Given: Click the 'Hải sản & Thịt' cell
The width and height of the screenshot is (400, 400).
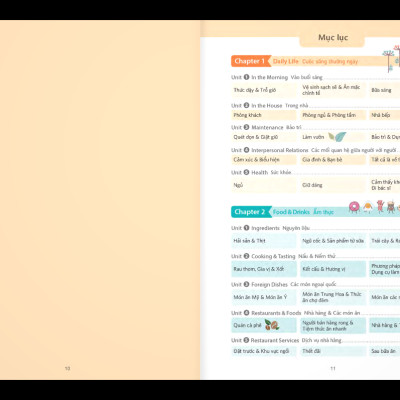Looking at the screenshot, I should [264, 241].
